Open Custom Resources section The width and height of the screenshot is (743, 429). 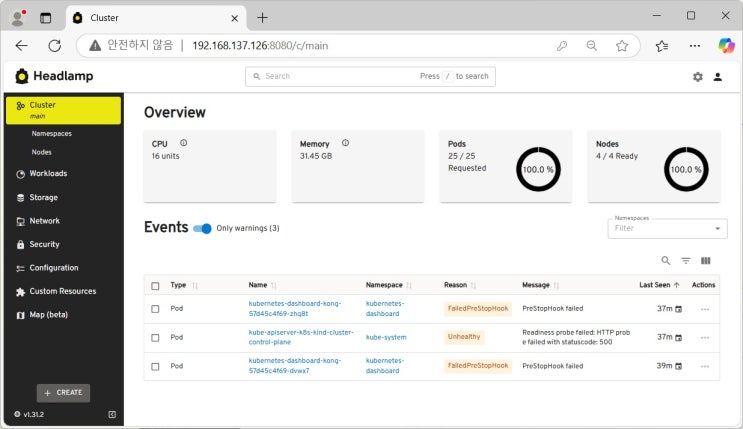pos(63,291)
